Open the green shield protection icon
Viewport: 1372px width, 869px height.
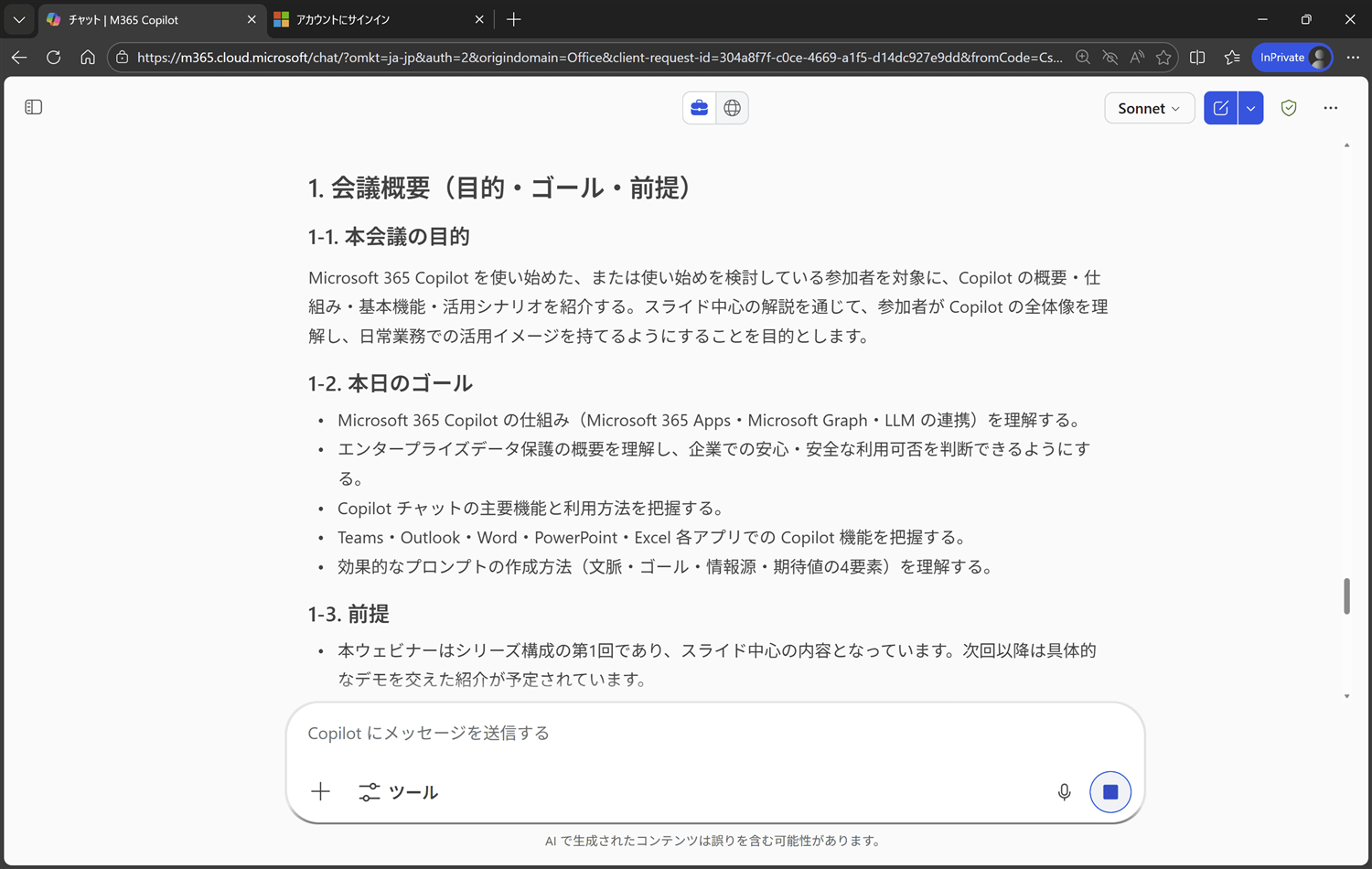[x=1288, y=107]
